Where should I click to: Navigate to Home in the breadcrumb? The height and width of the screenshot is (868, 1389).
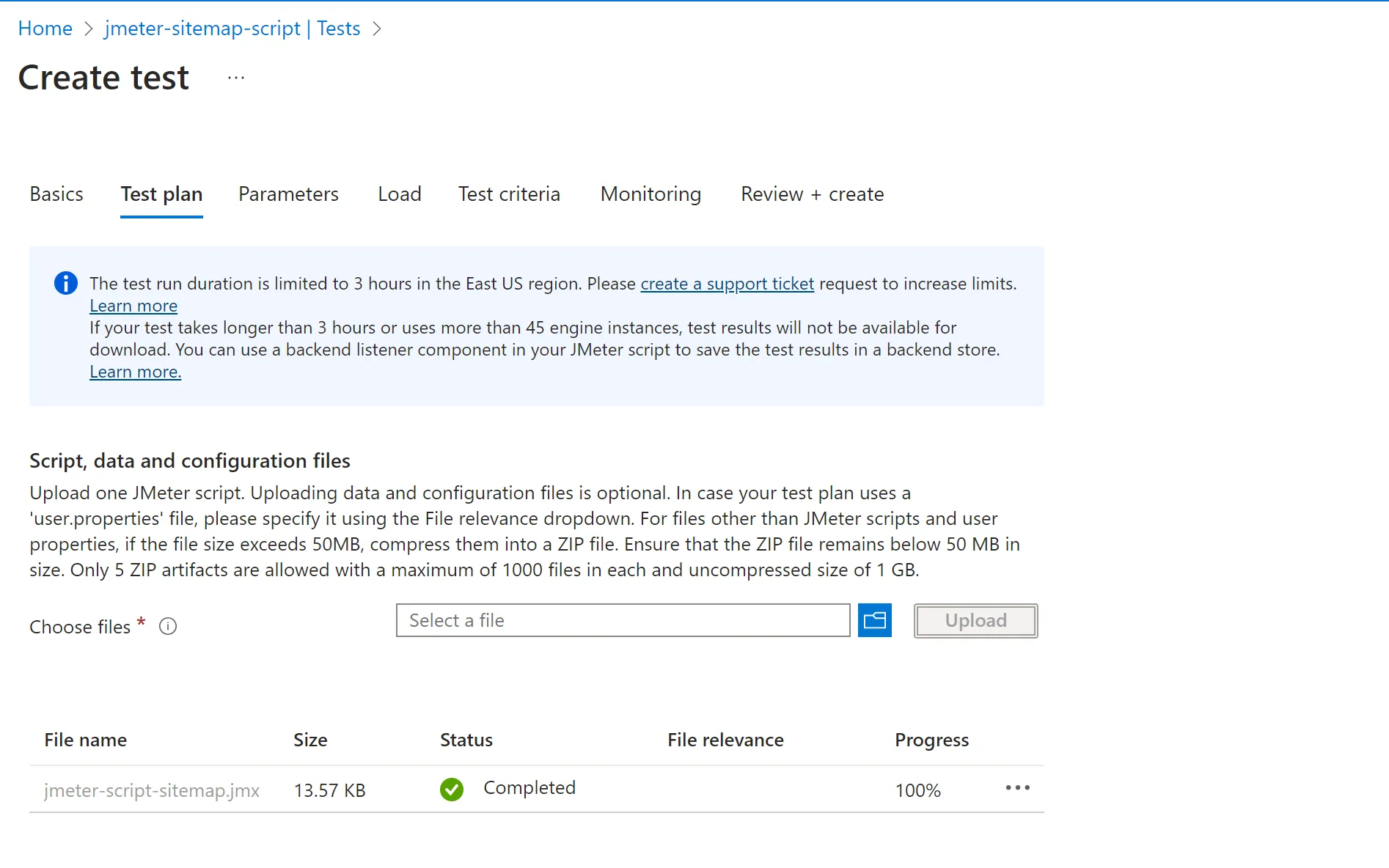(x=45, y=29)
